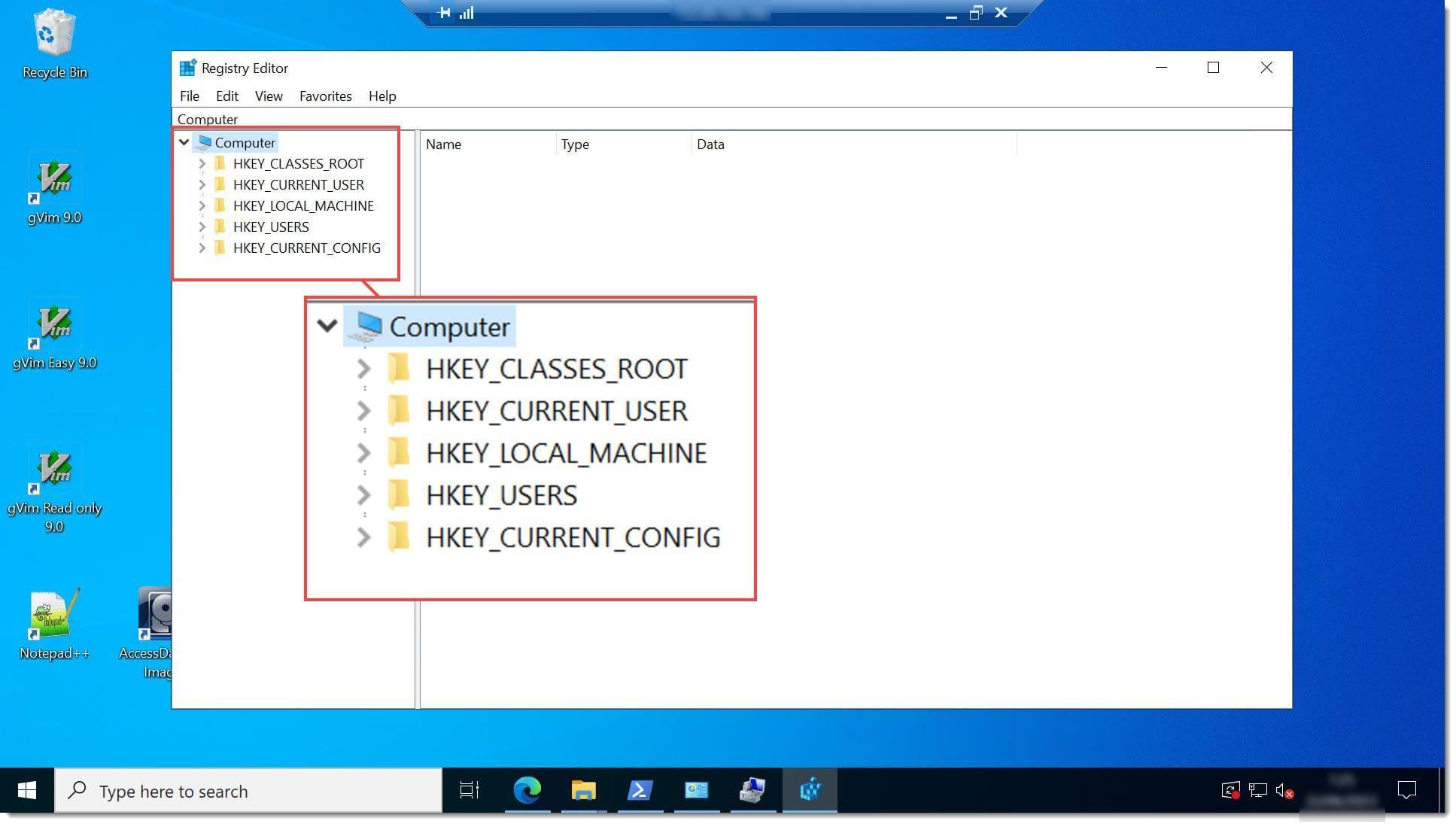Expand the HKEY_LOCAL_MACHINE key

tap(202, 205)
